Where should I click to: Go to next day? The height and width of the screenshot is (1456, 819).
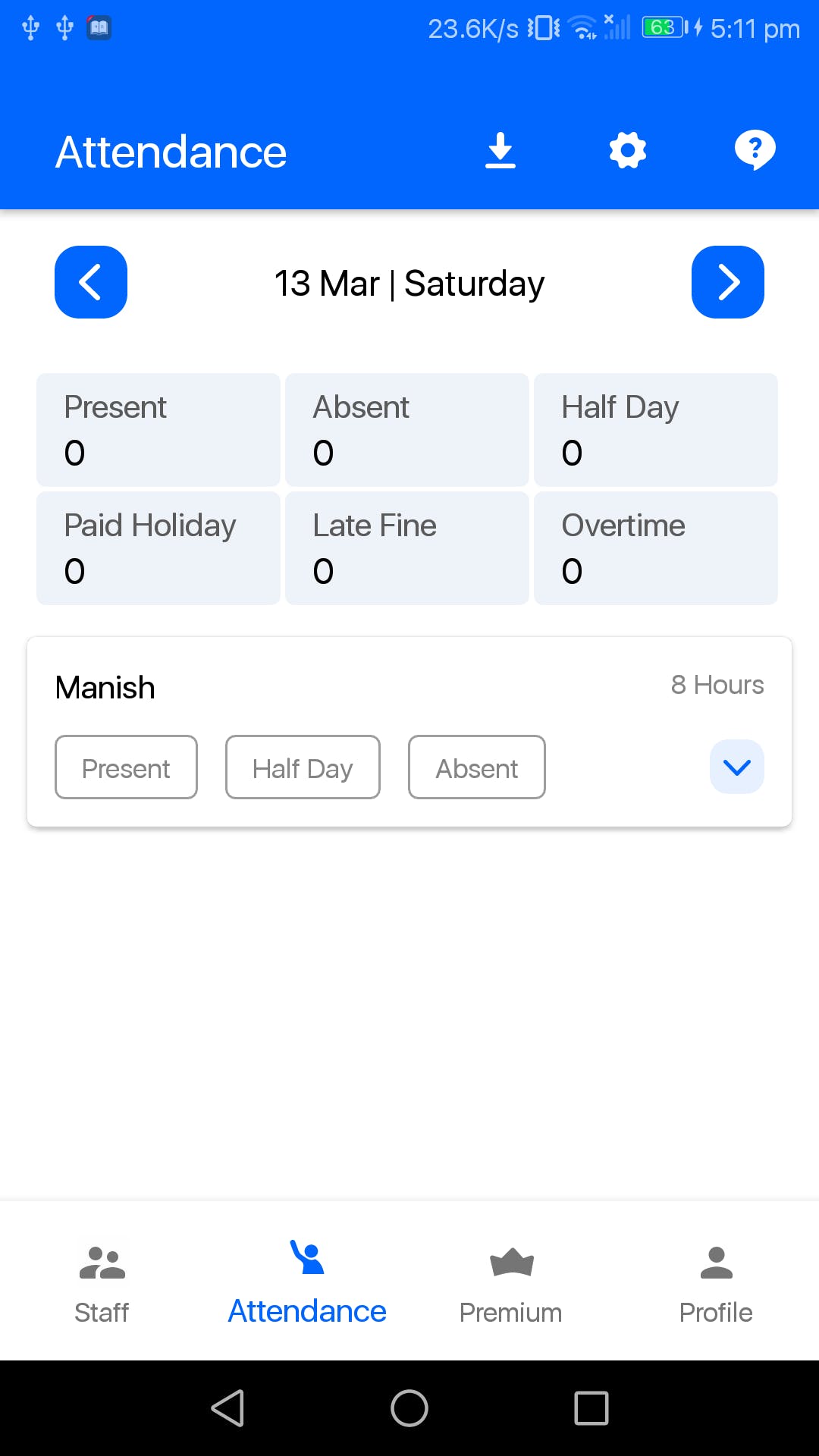[x=728, y=282]
